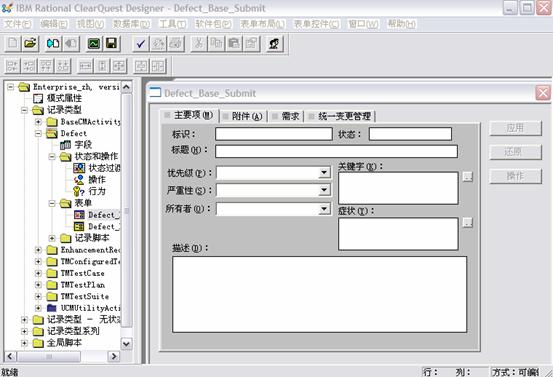Image resolution: width=553 pixels, height=377 pixels.
Task: Click inside the 描述 text area
Action: (320, 294)
